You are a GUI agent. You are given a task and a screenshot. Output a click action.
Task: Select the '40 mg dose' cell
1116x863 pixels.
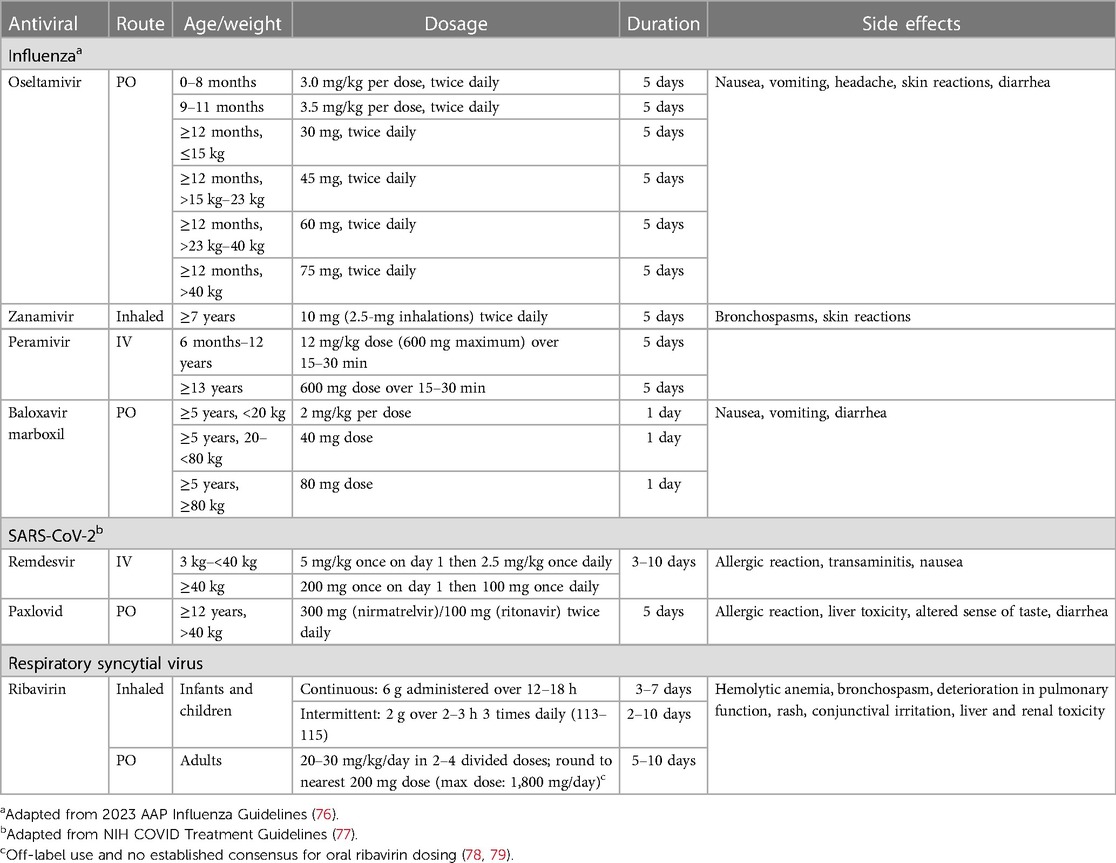pyautogui.click(x=456, y=448)
